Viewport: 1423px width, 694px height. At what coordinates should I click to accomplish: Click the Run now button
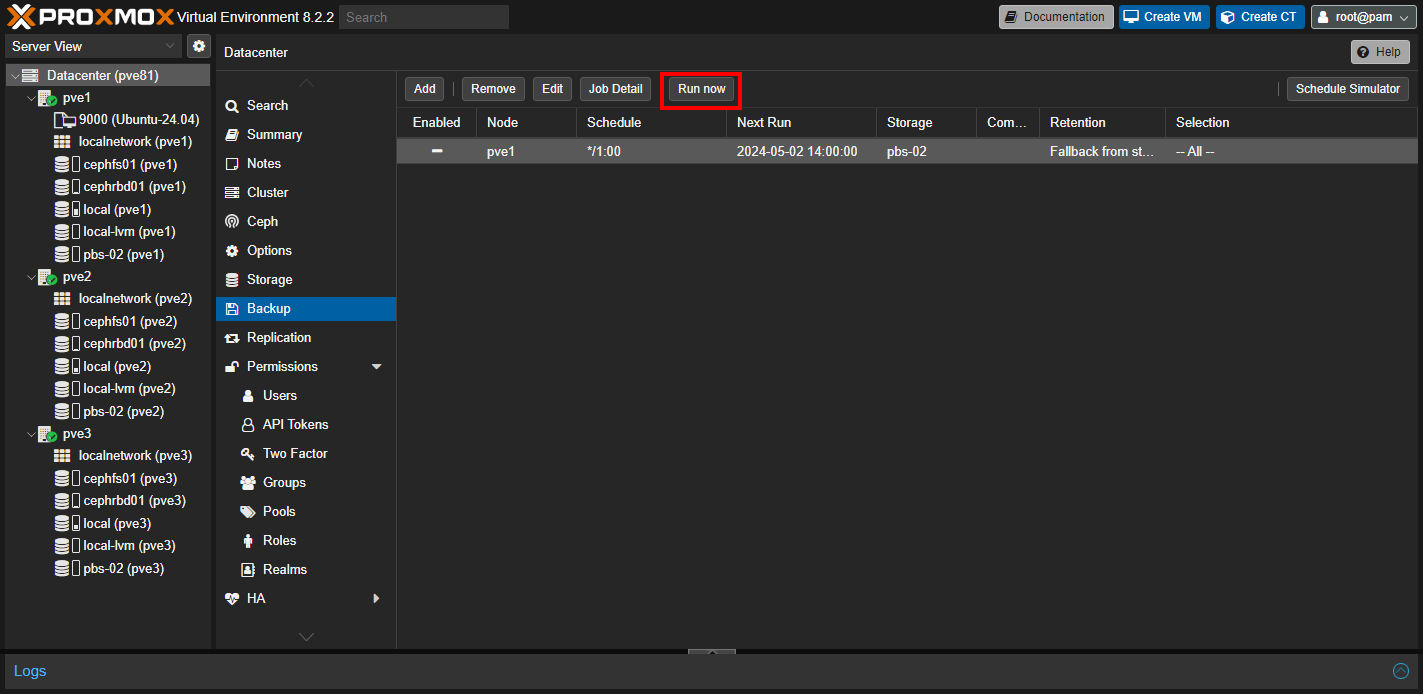[702, 89]
